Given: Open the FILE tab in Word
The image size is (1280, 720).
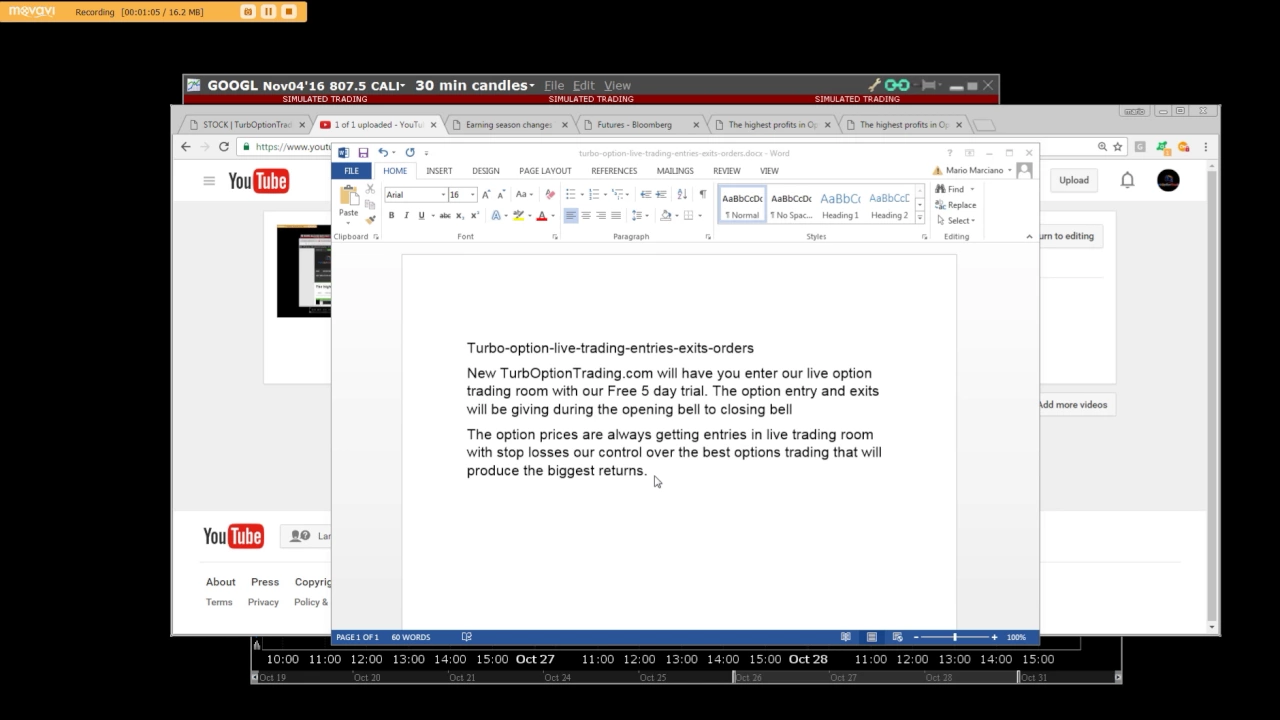Looking at the screenshot, I should click(x=351, y=171).
